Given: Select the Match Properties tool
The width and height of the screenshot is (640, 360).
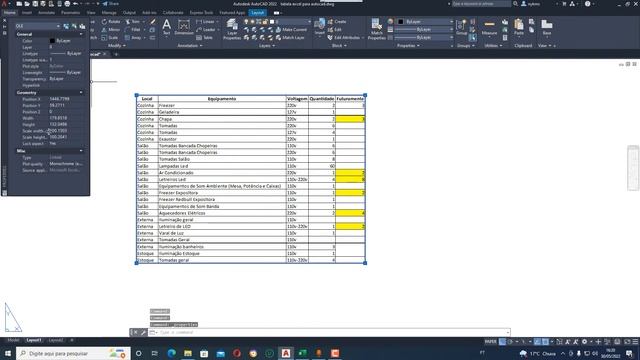Looking at the screenshot, I should click(376, 29).
